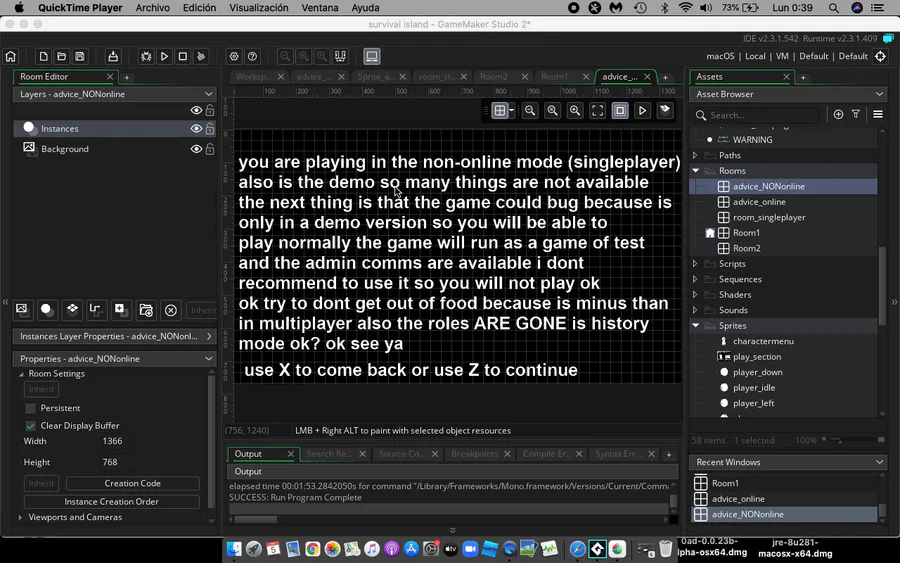Toggle visibility of the Background layer
Image resolution: width=900 pixels, height=563 pixels.
pyautogui.click(x=196, y=149)
